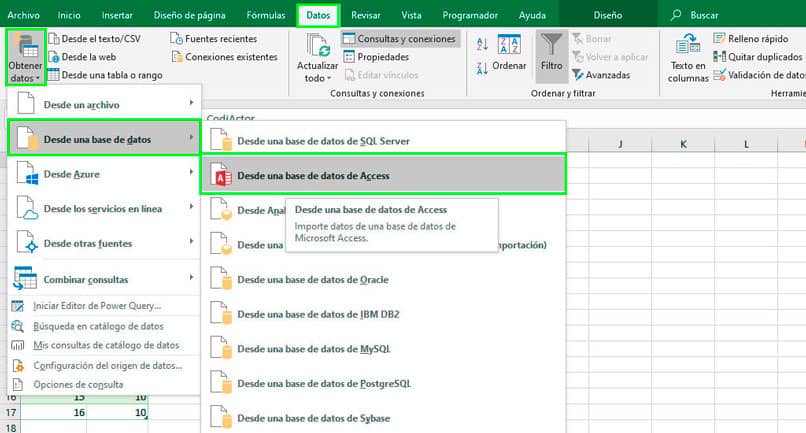The image size is (806, 433).
Task: Click Quitar duplicados
Action: [x=758, y=57]
